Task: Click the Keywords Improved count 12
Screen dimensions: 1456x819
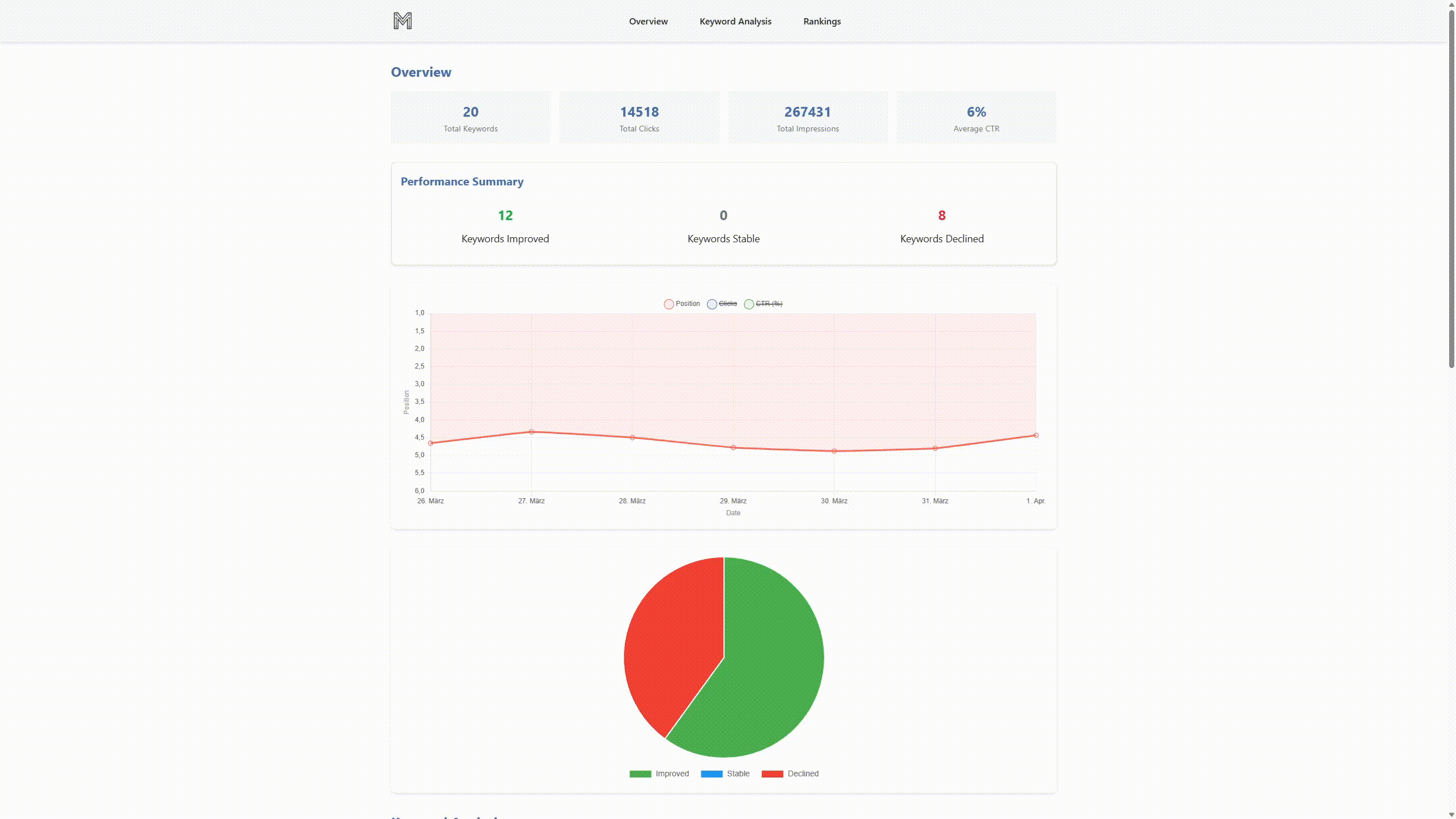Action: [x=505, y=216]
